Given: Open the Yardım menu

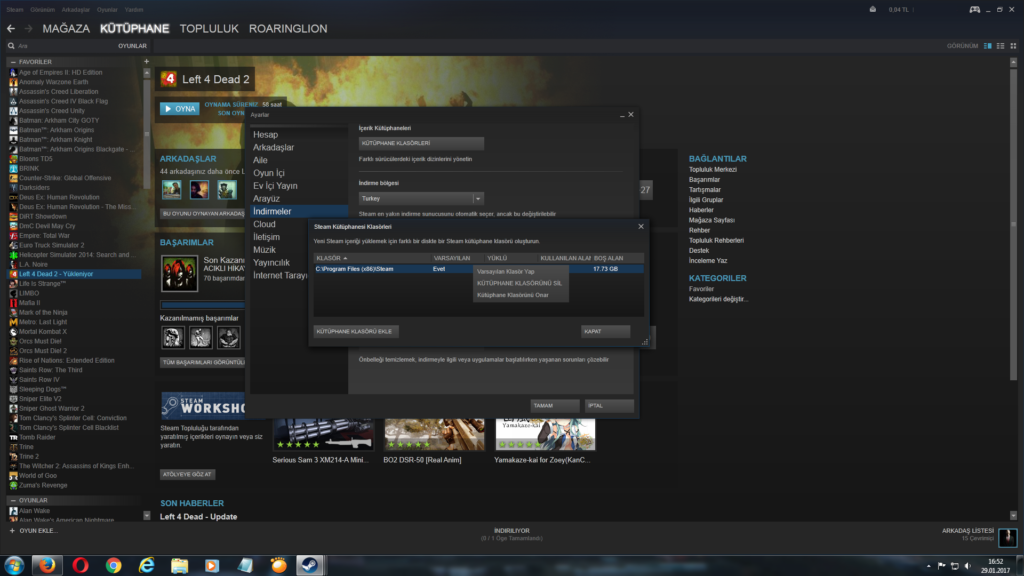Looking at the screenshot, I should coord(134,10).
